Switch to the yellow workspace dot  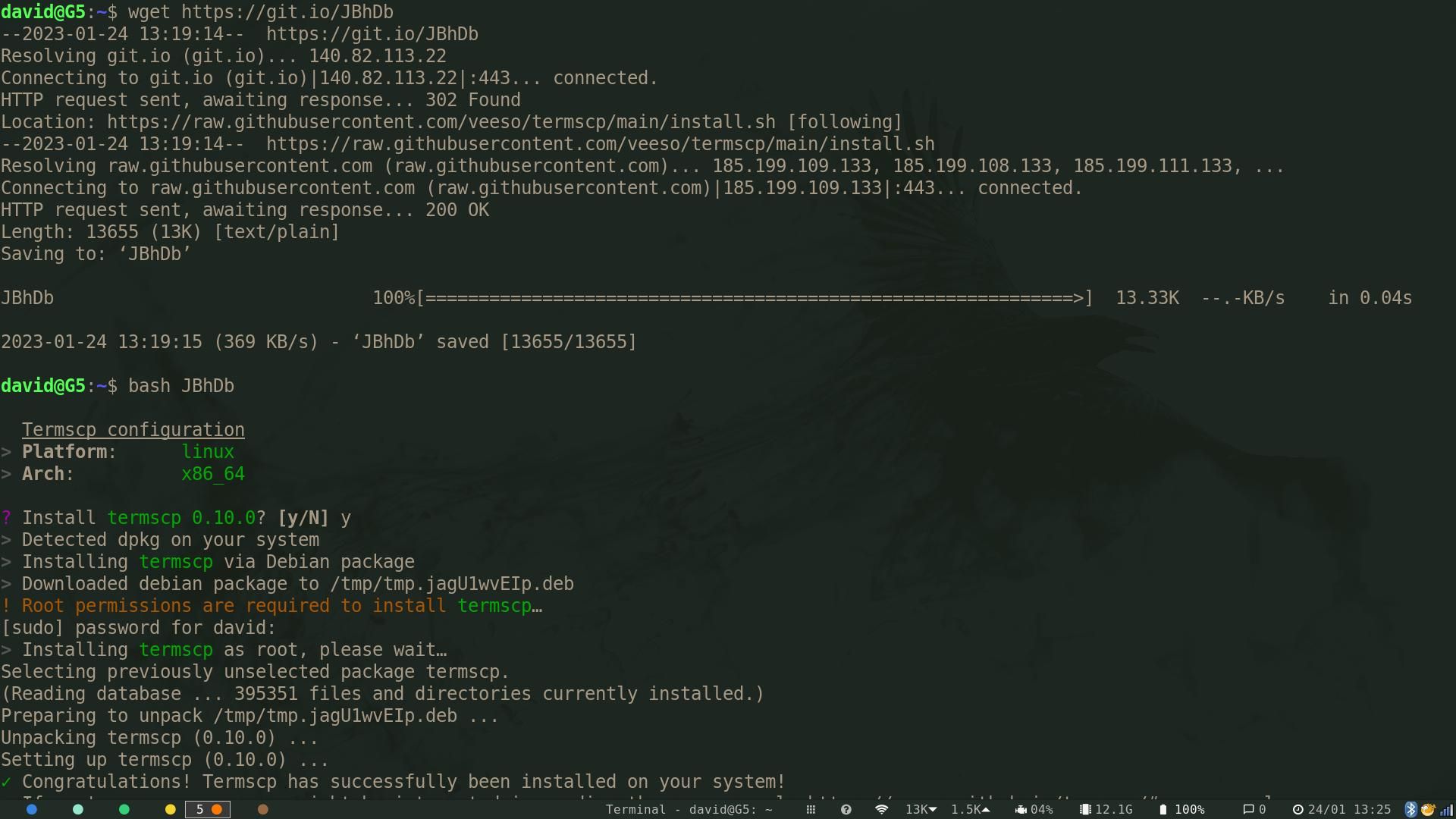click(x=170, y=809)
